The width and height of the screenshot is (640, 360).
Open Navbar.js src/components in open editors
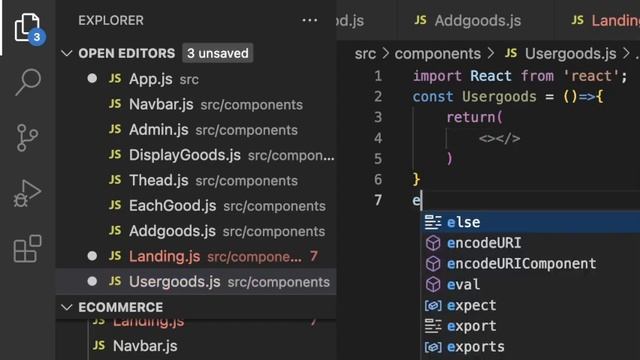pyautogui.click(x=196, y=104)
